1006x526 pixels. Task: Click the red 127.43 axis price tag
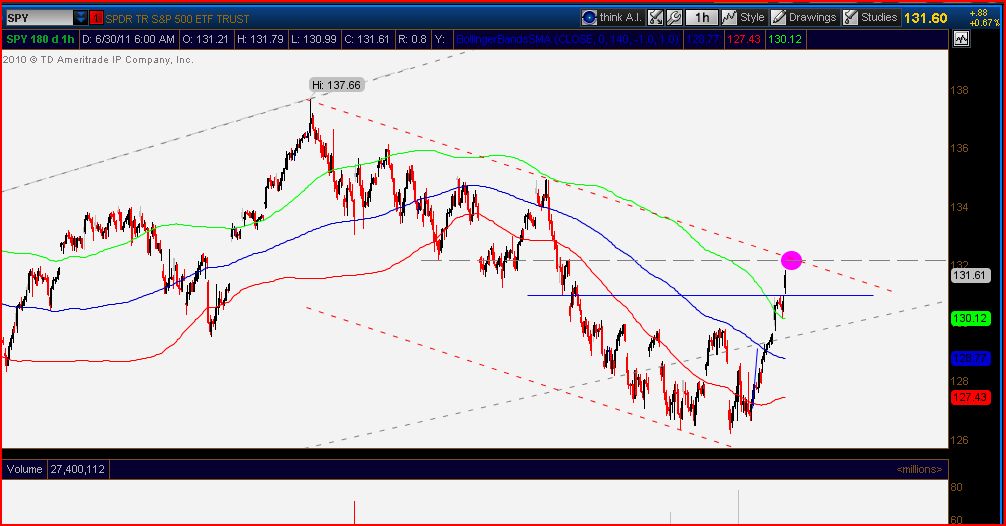970,397
